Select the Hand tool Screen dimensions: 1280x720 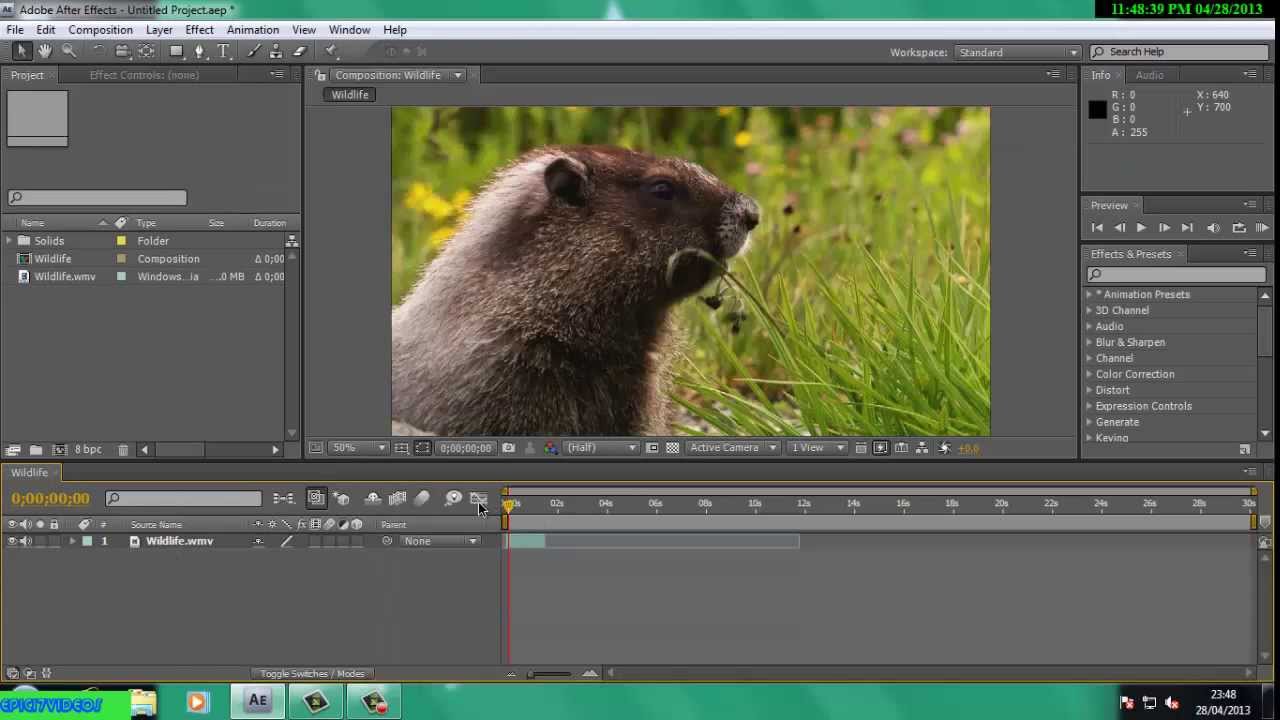coord(45,51)
